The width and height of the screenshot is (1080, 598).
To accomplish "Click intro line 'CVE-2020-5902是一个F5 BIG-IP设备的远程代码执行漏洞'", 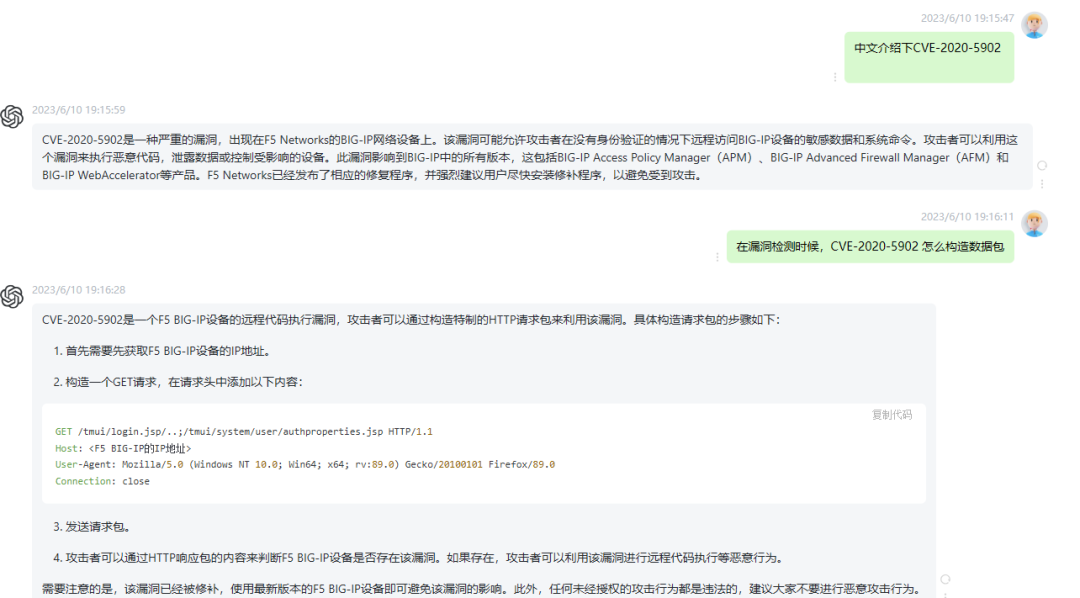I will pos(411,320).
